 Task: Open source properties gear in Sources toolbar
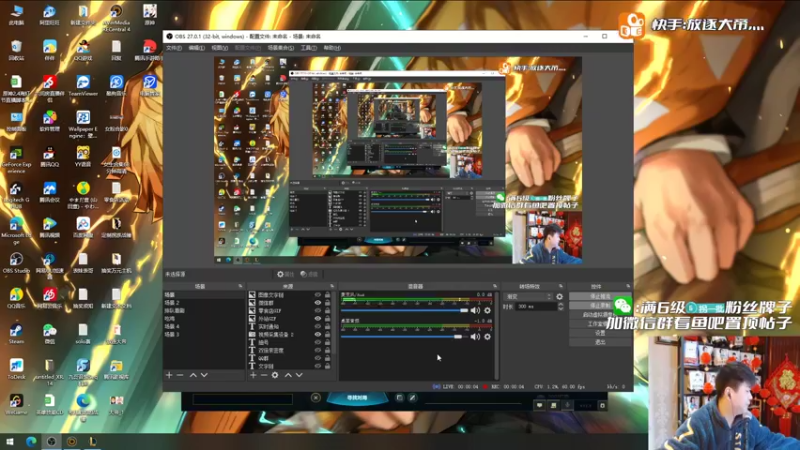click(275, 375)
